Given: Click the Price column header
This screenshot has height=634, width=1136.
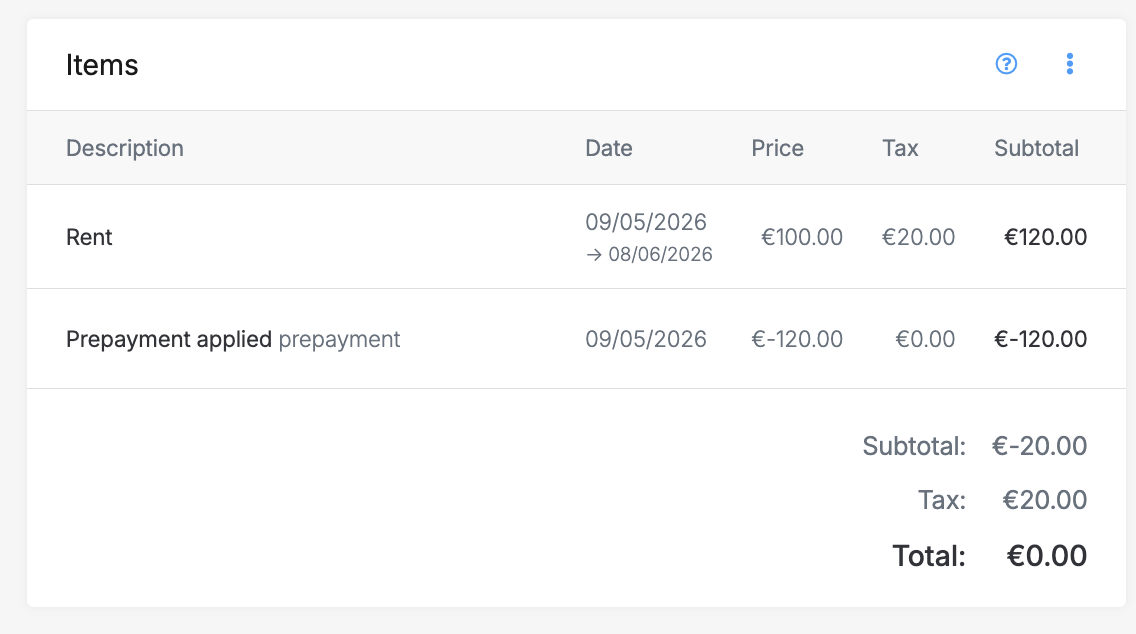Looking at the screenshot, I should coord(777,148).
